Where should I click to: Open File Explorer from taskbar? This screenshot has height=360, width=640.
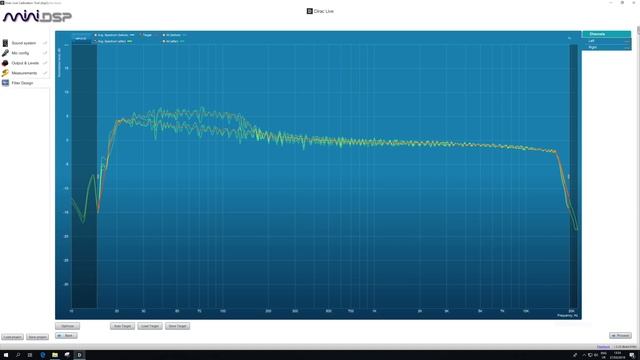55,355
